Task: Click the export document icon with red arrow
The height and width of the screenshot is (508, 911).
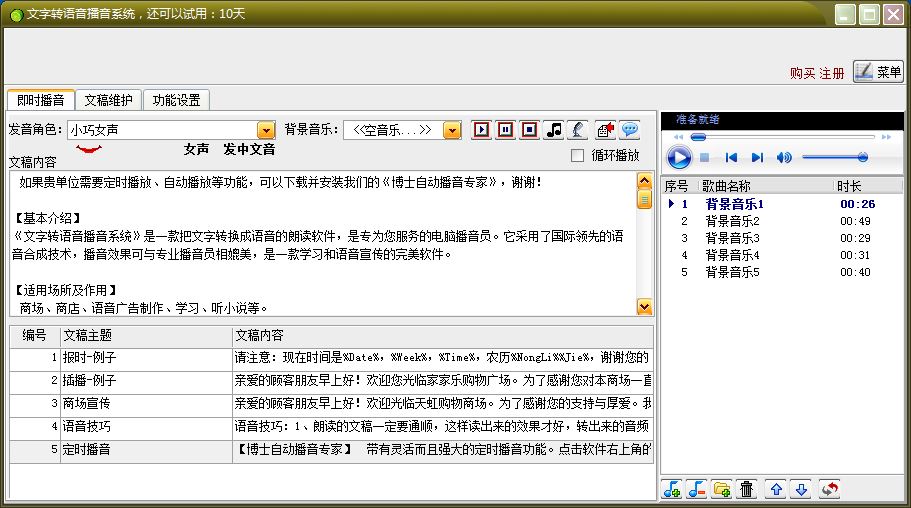Action: tap(605, 130)
